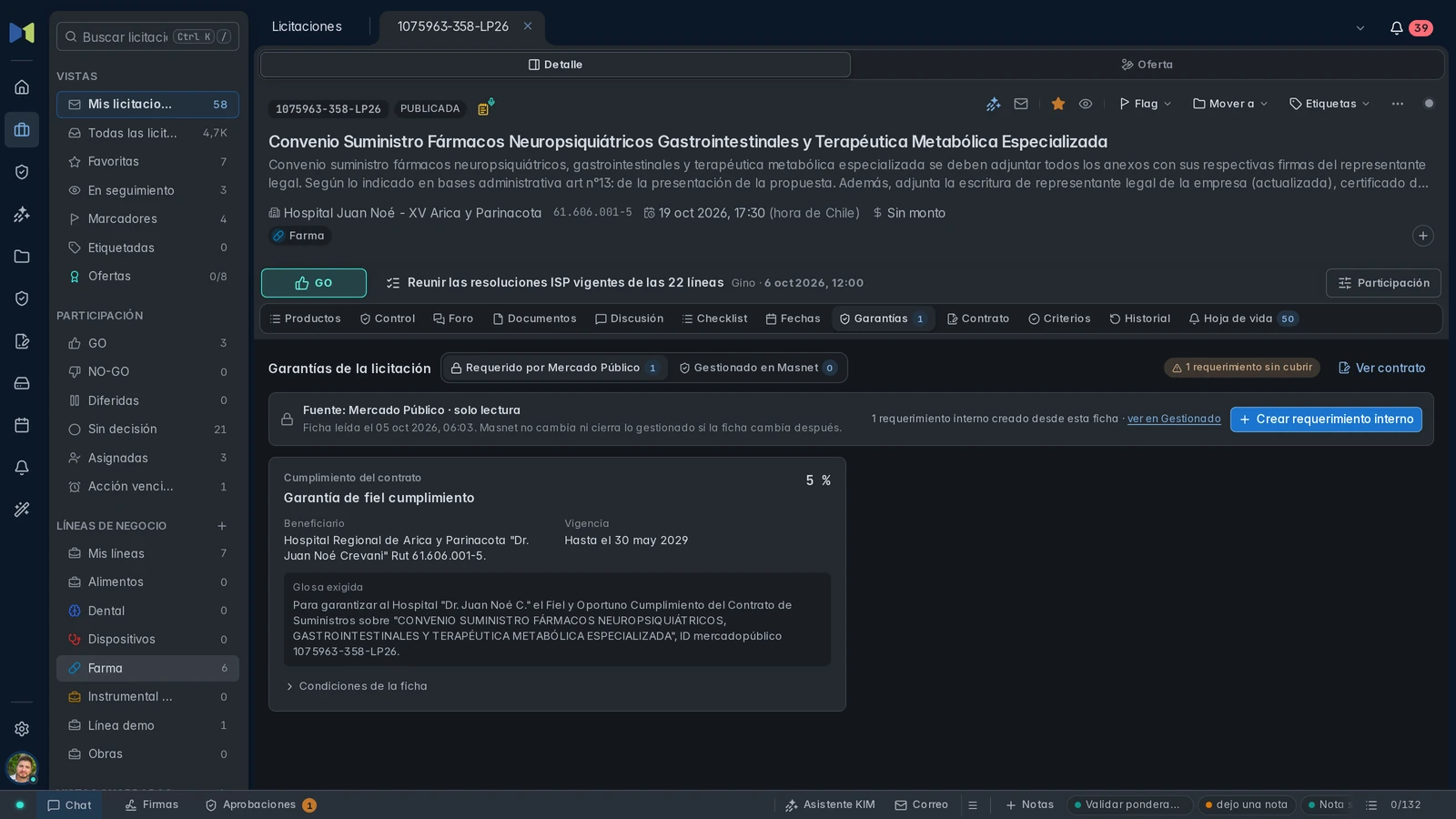Open the inbox tray icon in left rail
Viewport: 1456px width, 819px height.
tap(22, 383)
